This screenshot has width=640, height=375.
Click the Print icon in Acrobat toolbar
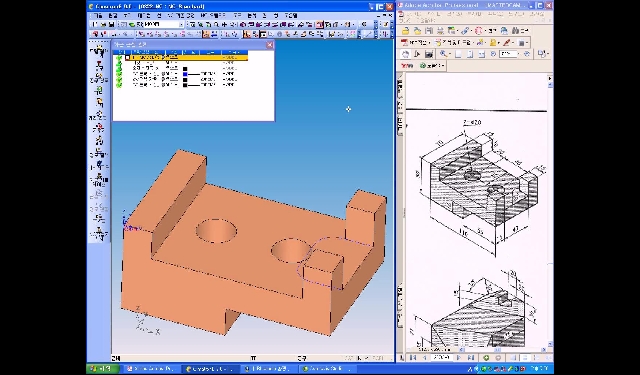(440, 31)
